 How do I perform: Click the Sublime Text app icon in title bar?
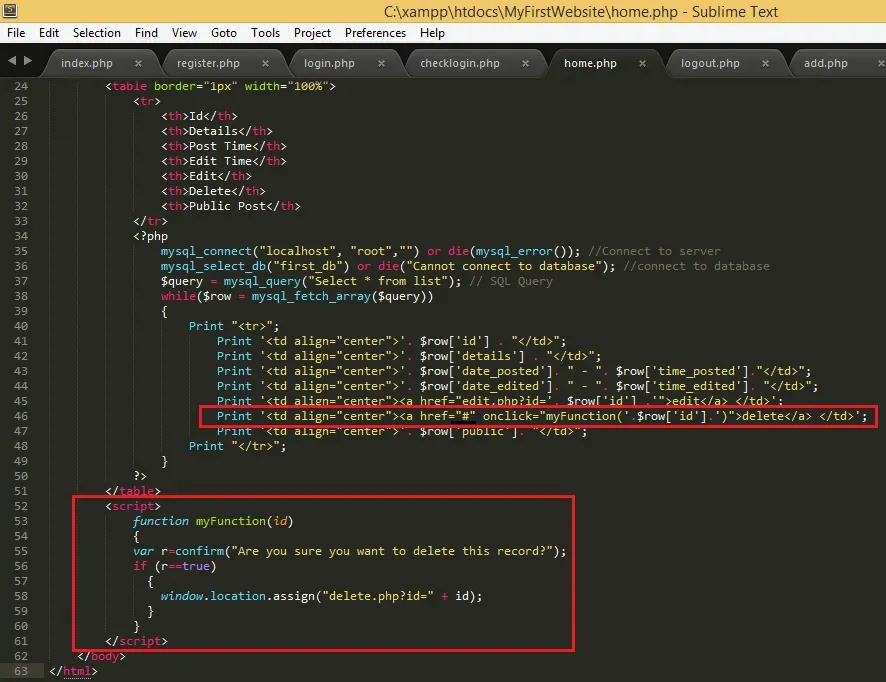coord(11,10)
